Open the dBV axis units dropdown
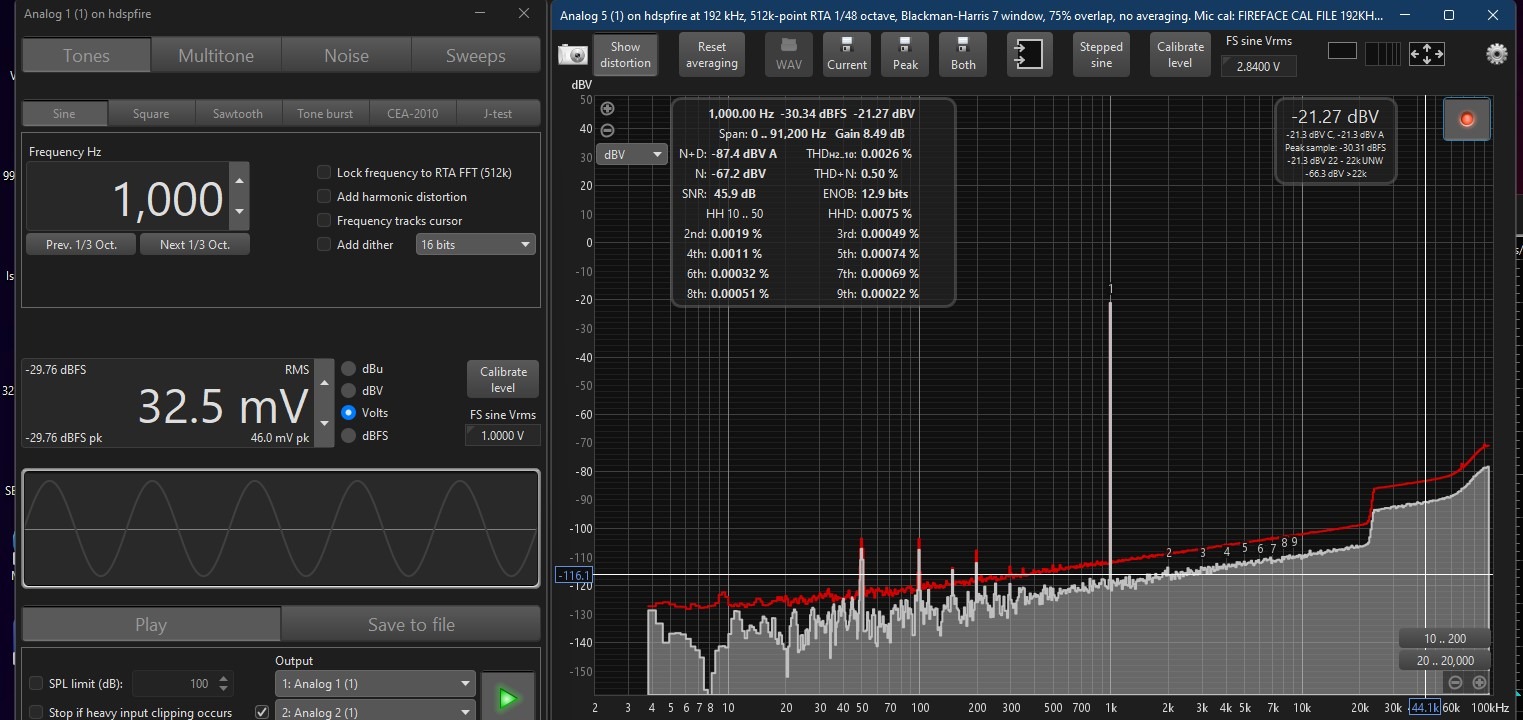This screenshot has width=1523, height=720. coord(632,155)
